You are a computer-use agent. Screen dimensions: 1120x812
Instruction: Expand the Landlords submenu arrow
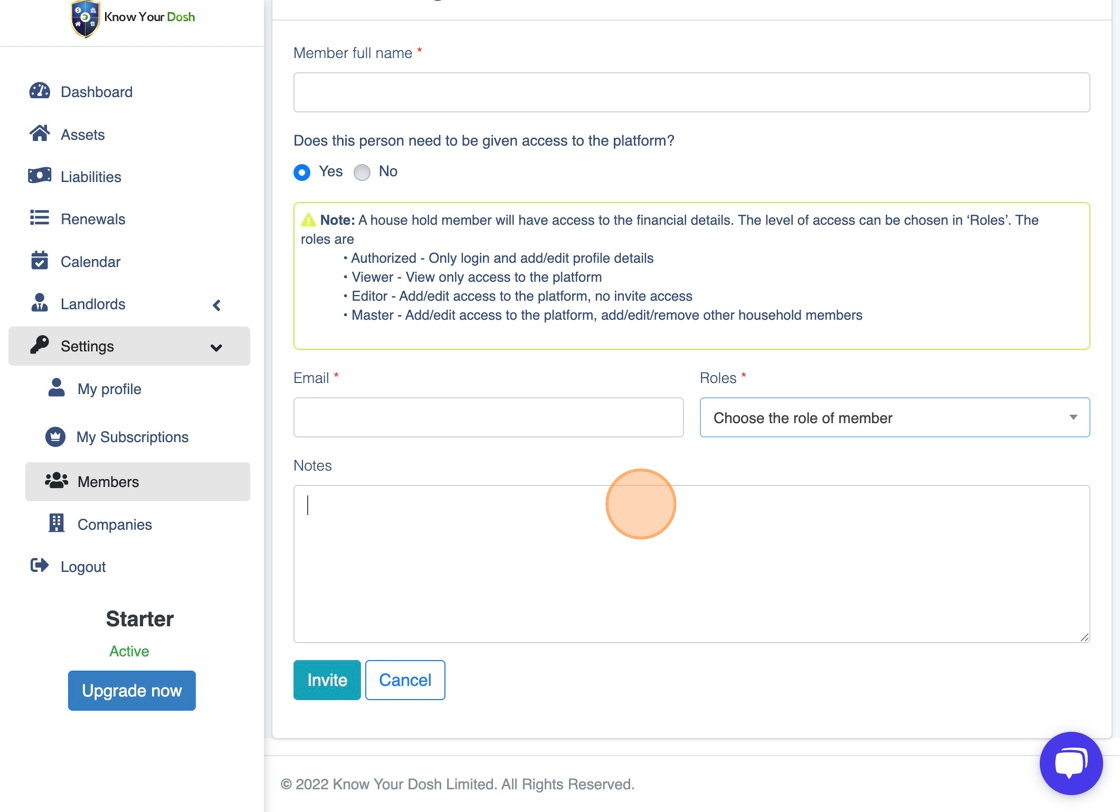216,305
